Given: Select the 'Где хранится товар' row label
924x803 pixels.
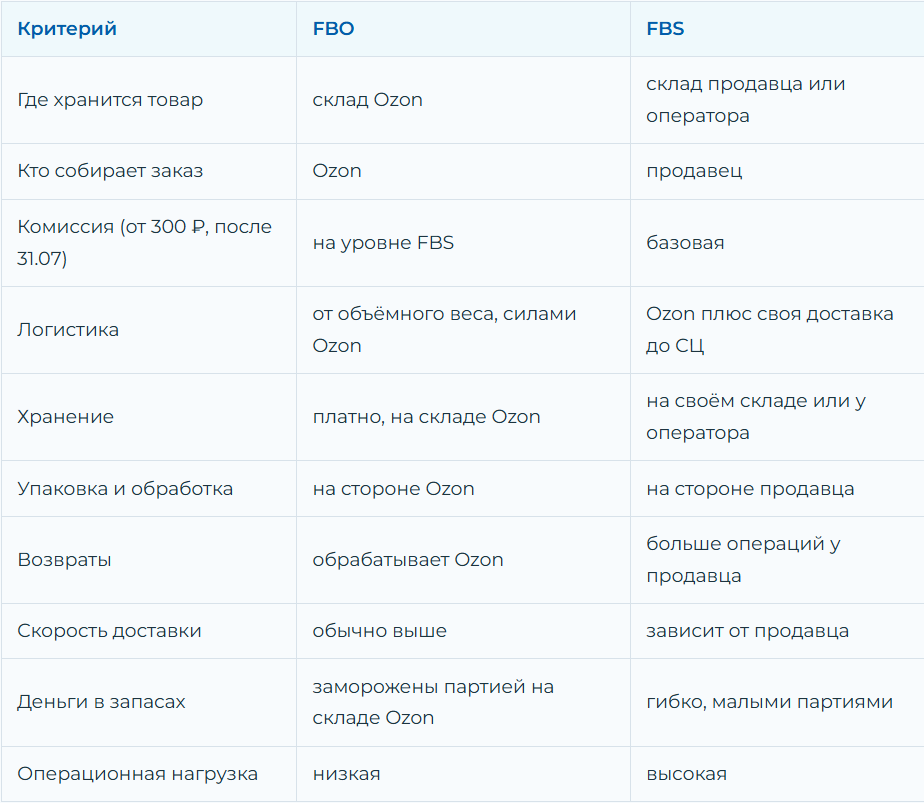Looking at the screenshot, I should tap(110, 100).
